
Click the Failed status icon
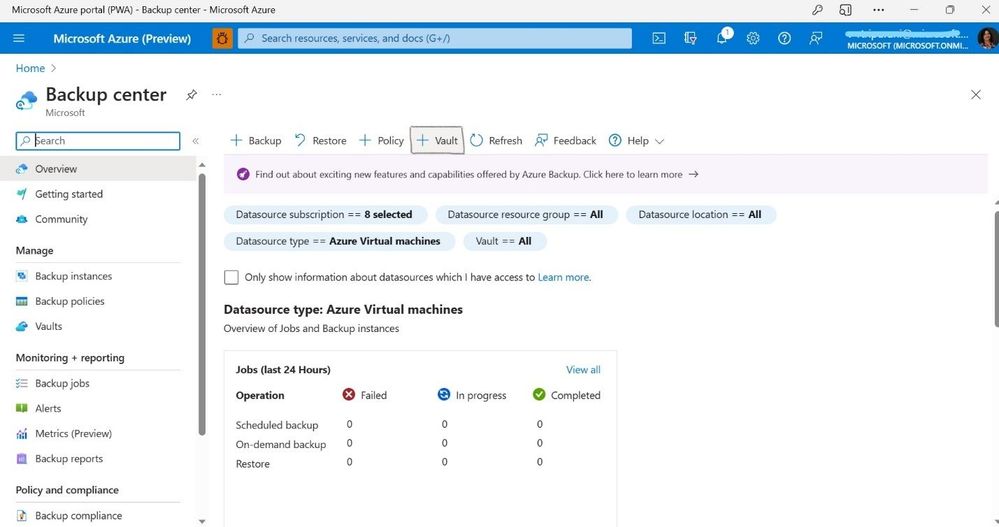point(349,394)
